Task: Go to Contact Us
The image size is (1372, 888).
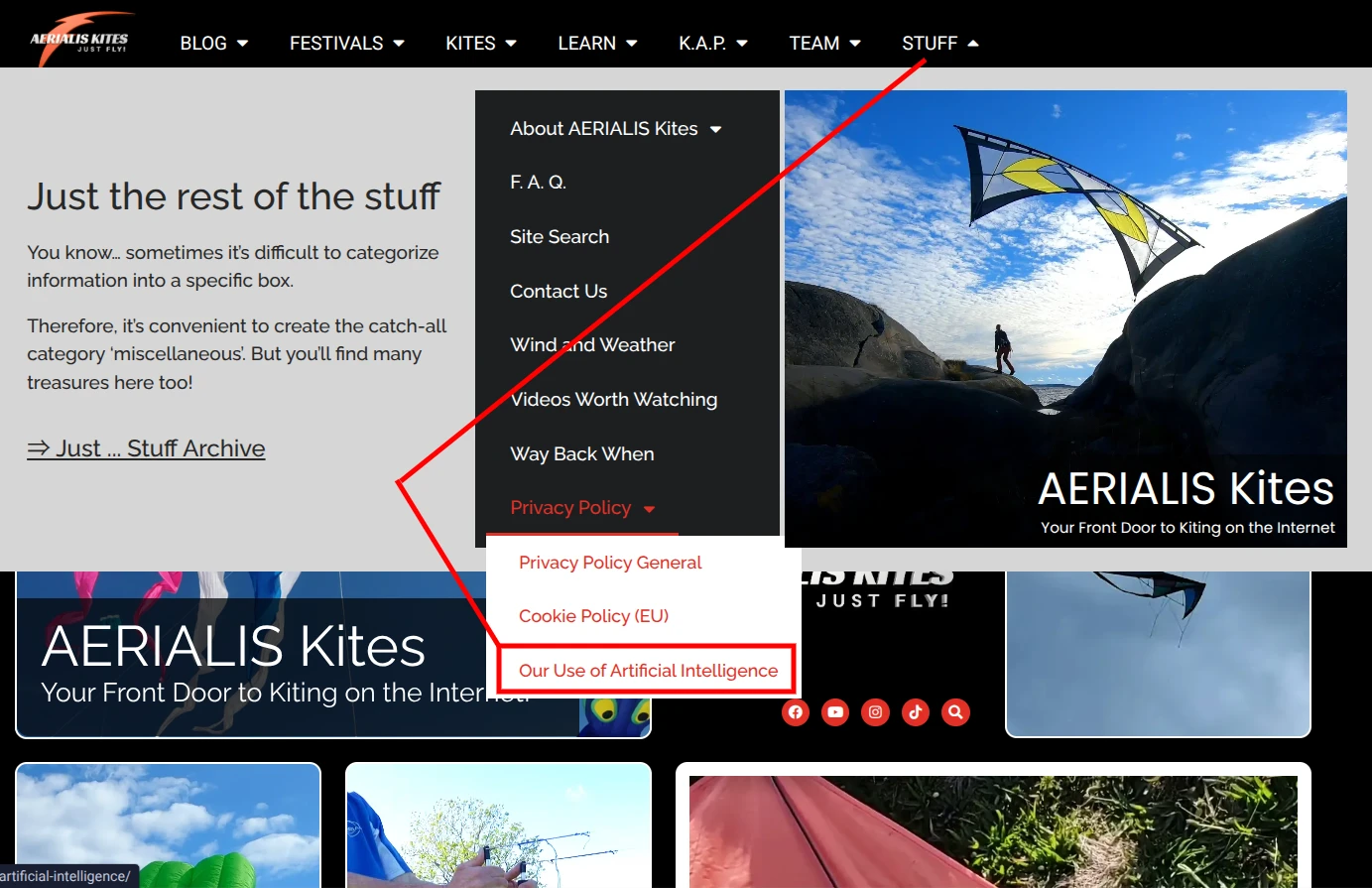Action: pyautogui.click(x=559, y=292)
